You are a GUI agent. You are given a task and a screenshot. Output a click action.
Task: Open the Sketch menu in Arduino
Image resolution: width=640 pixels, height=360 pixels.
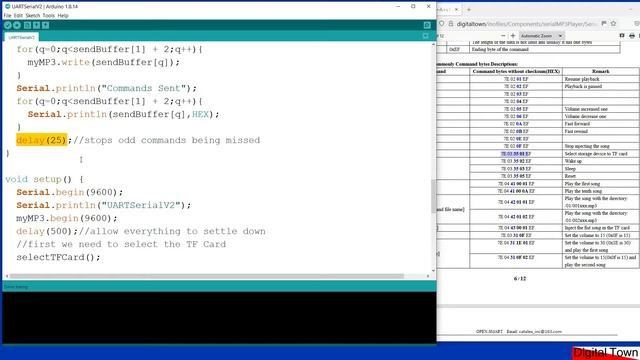tap(33, 16)
